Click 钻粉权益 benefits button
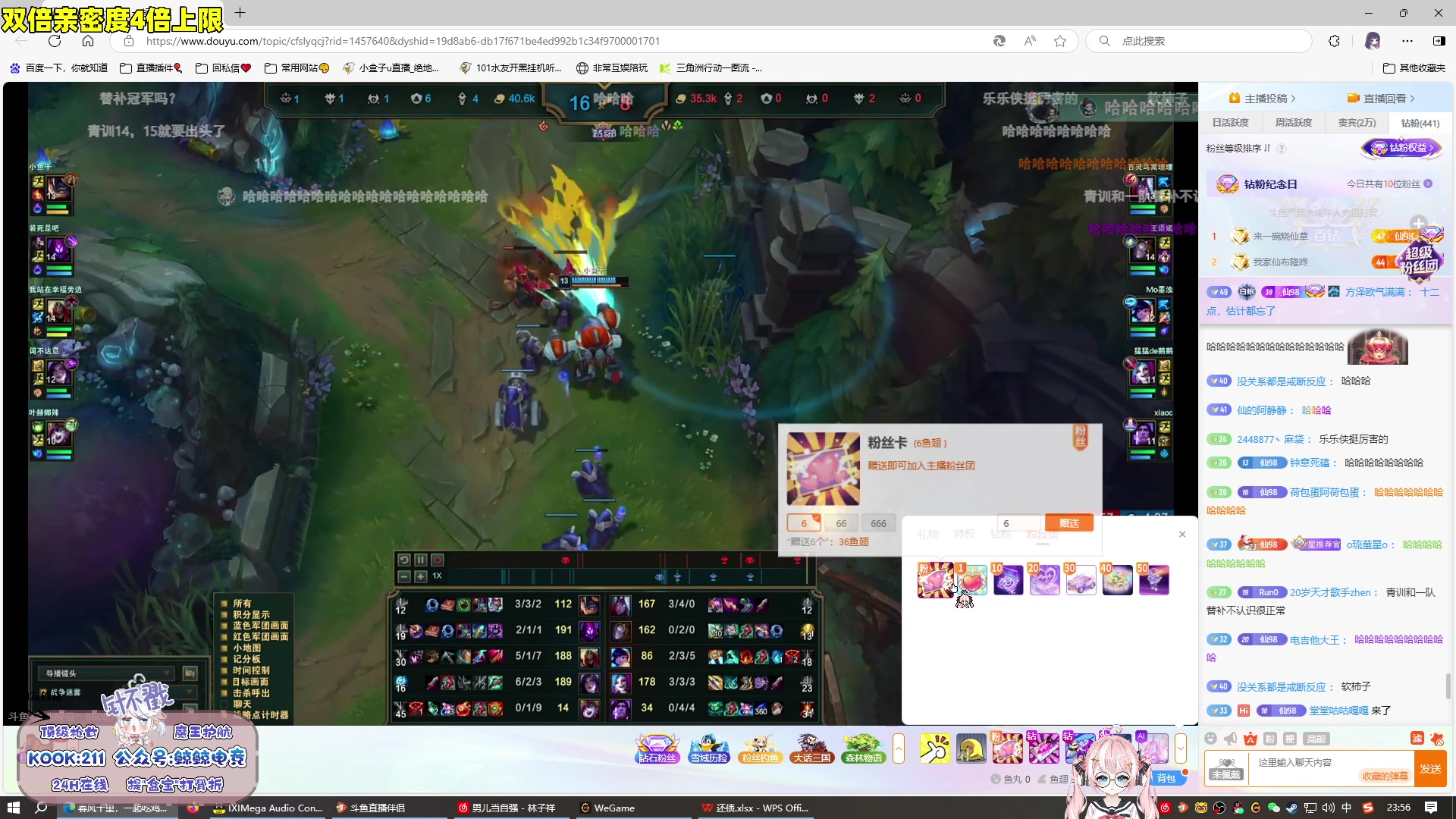Screen dimensions: 1456x819 (1401, 148)
